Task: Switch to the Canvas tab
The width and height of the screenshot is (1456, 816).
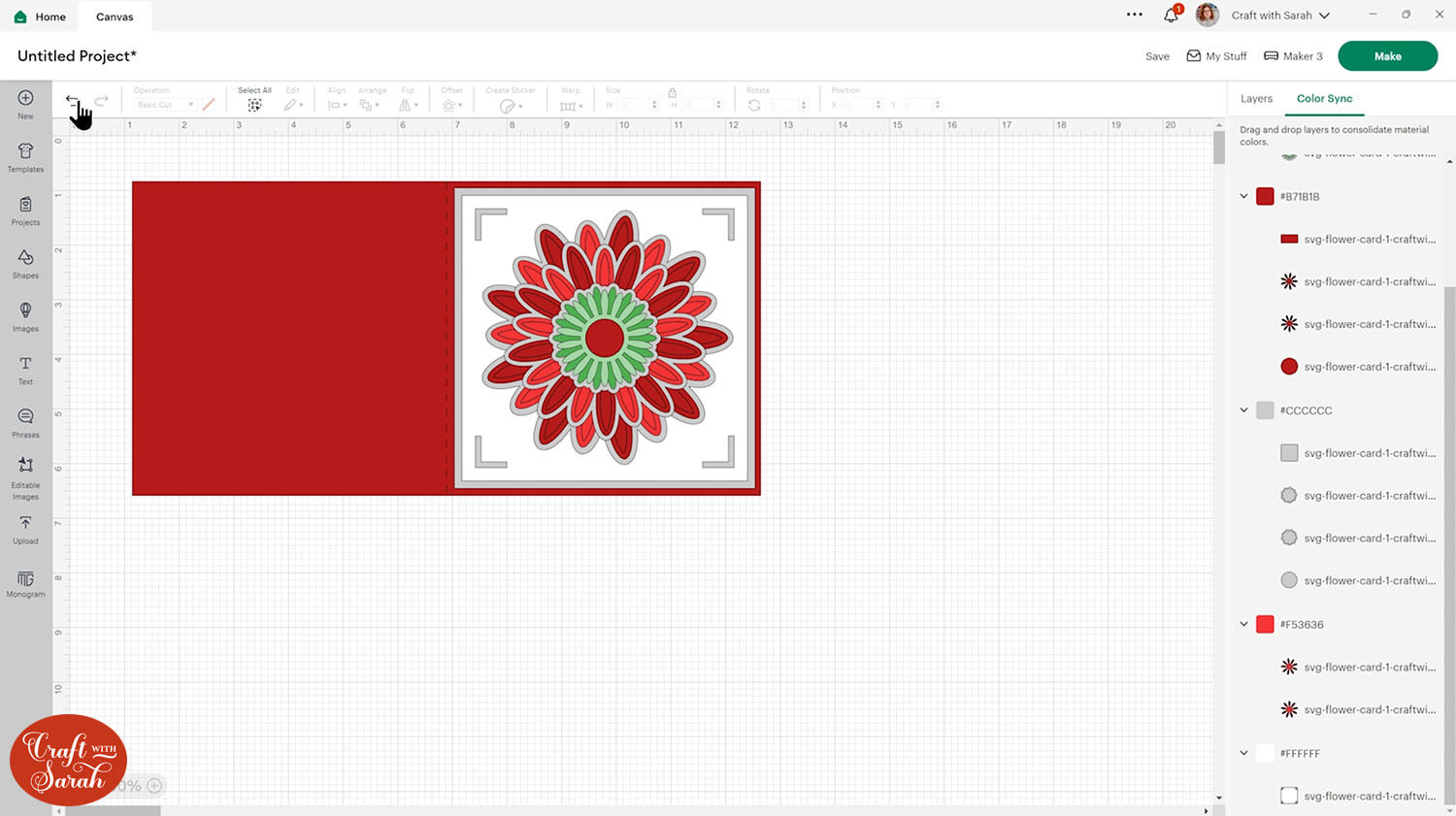Action: (x=115, y=16)
